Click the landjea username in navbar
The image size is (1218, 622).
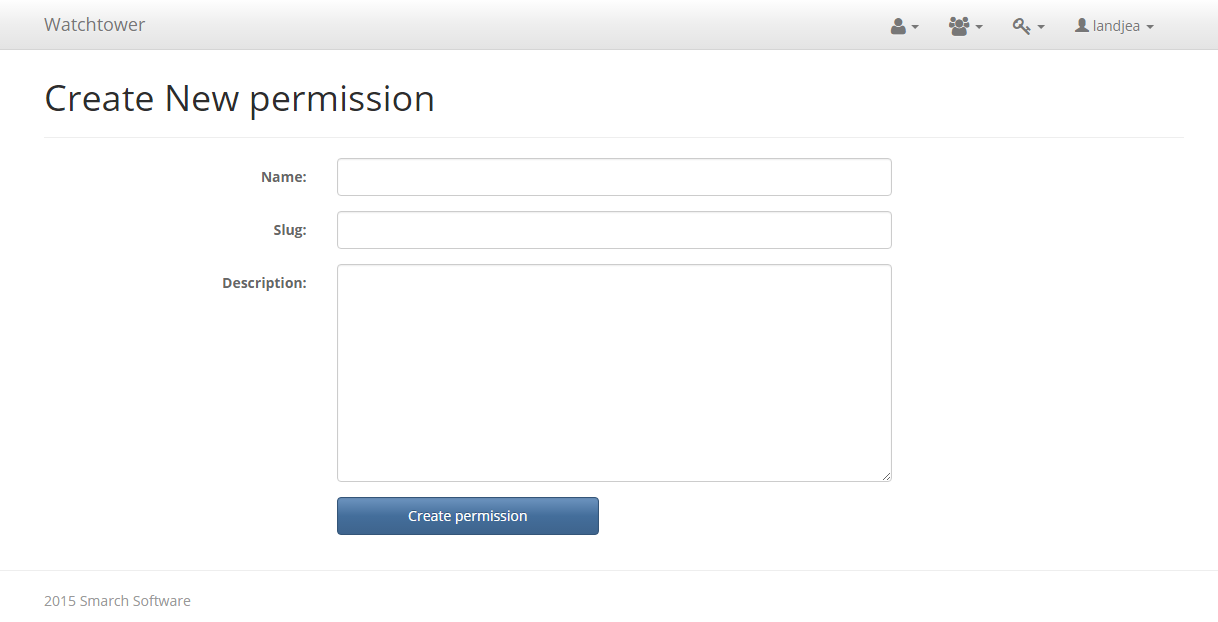pyautogui.click(x=1116, y=26)
